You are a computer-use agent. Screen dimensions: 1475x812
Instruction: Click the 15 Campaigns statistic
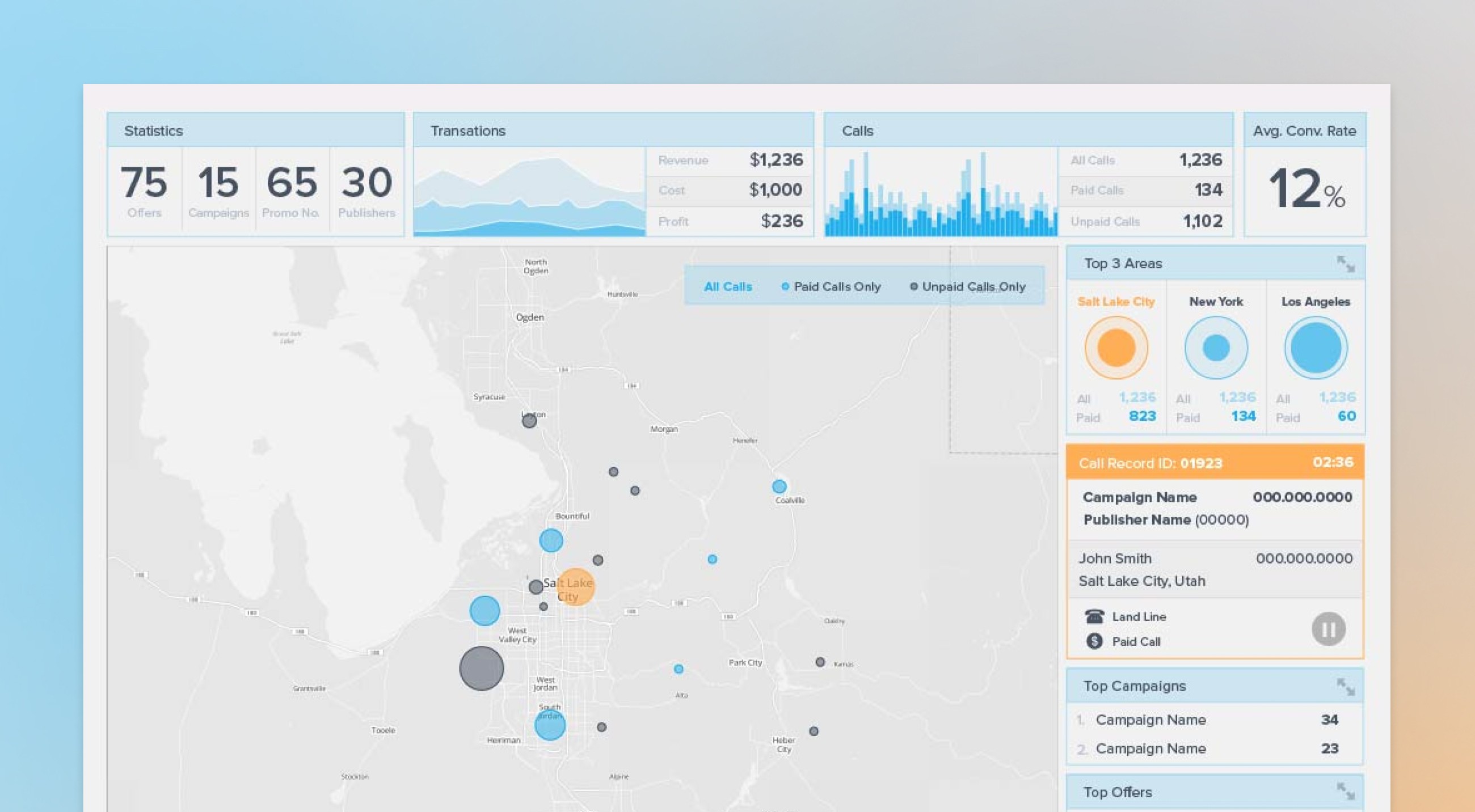point(219,191)
